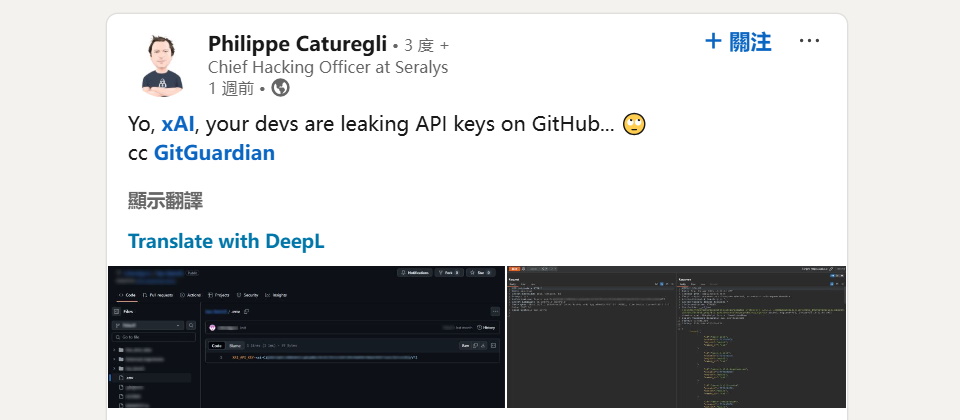Click Fork button in GitHub screenshot
Screen dimensions: 960x420
click(x=449, y=272)
